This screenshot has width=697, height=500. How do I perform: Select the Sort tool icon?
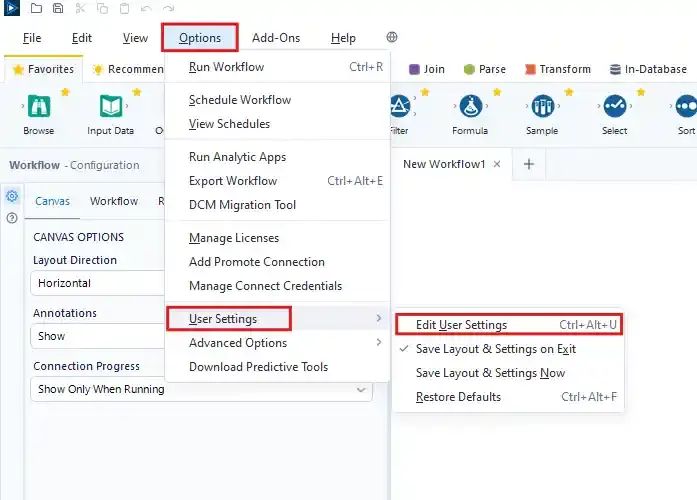pyautogui.click(x=685, y=107)
